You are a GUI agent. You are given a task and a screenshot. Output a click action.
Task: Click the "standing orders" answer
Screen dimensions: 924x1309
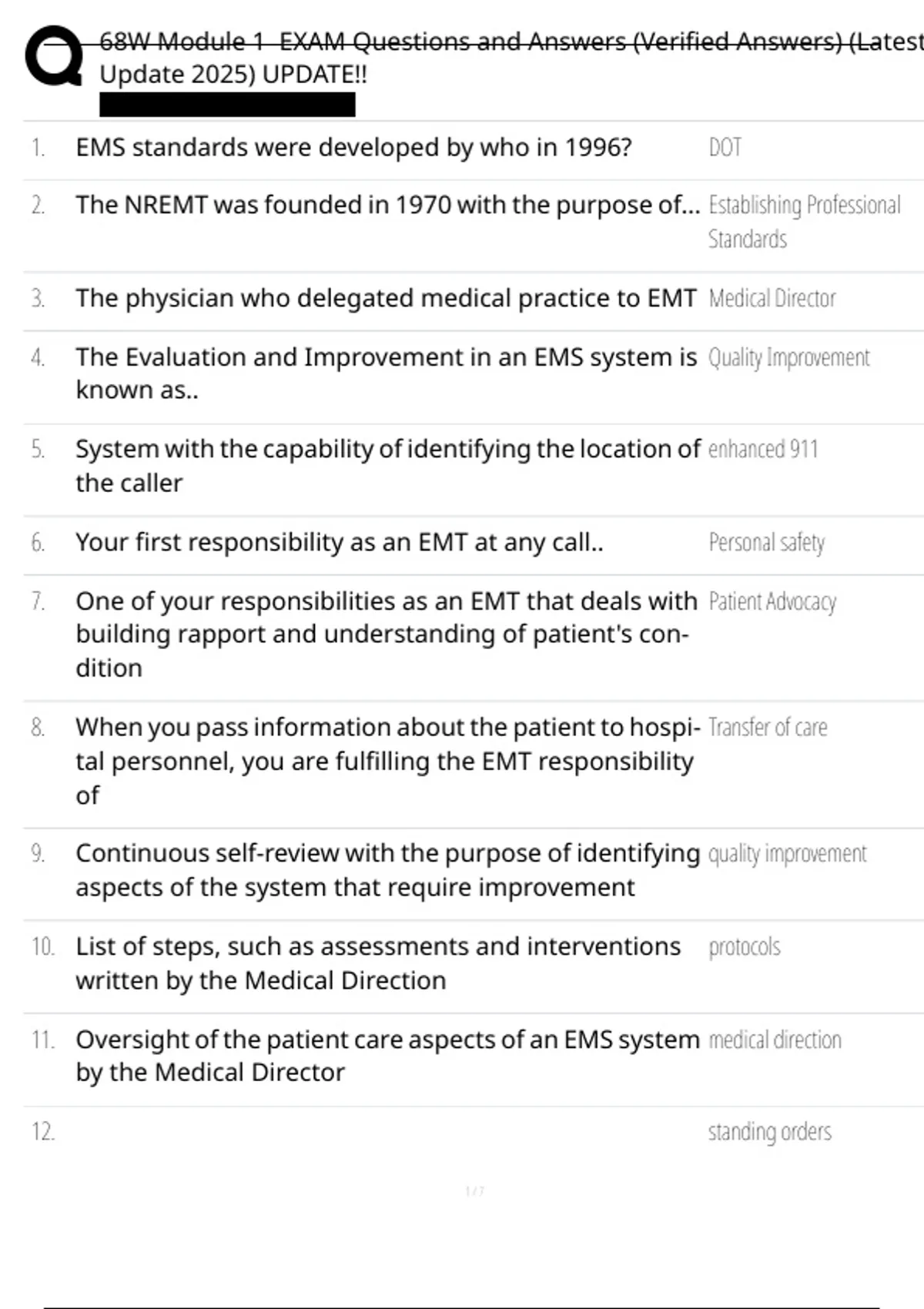769,1131
